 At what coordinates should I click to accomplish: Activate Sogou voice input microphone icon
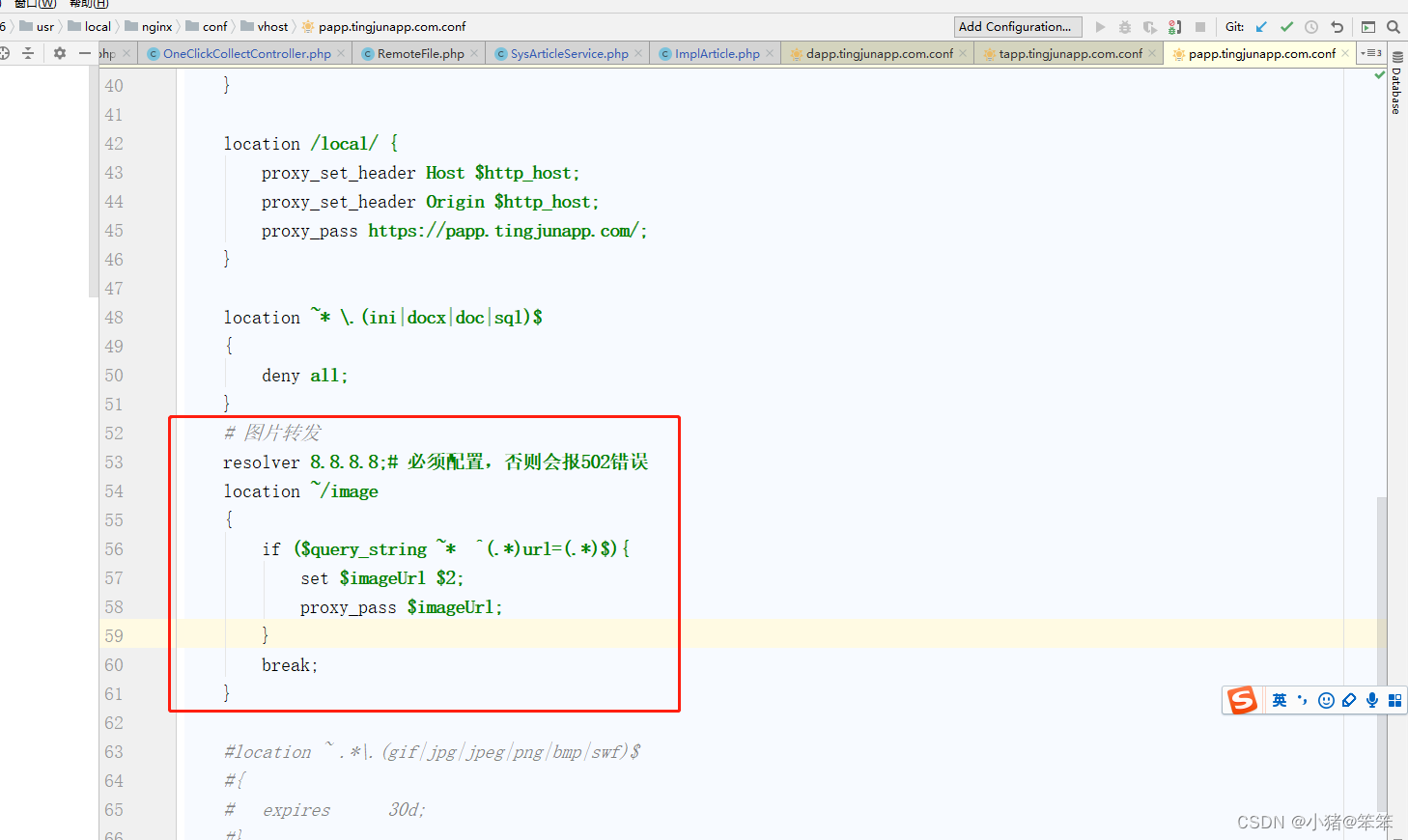click(x=1371, y=700)
